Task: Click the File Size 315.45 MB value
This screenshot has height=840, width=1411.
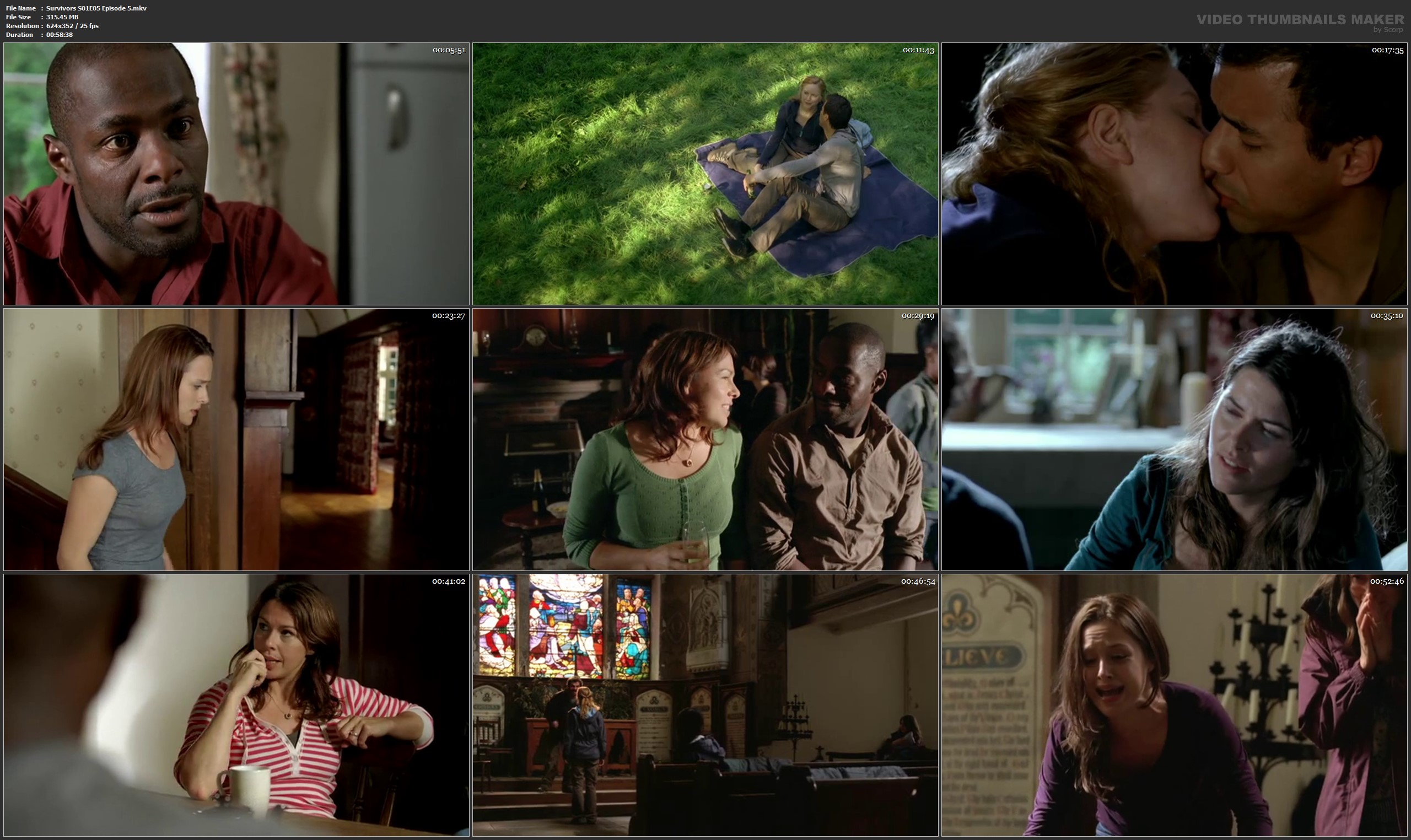Action: click(x=62, y=17)
